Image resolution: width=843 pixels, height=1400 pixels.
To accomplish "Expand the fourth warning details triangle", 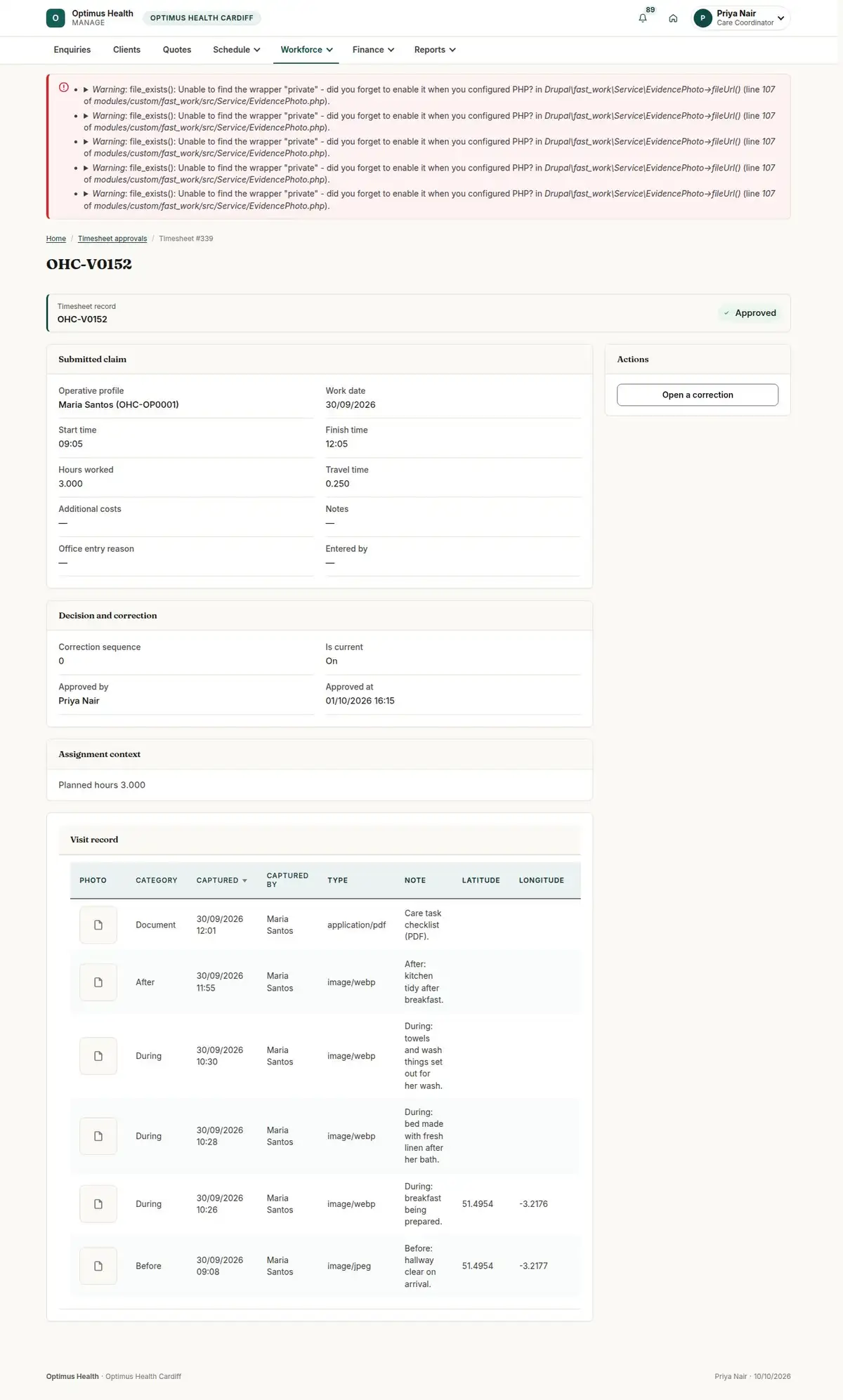I will coord(86,168).
